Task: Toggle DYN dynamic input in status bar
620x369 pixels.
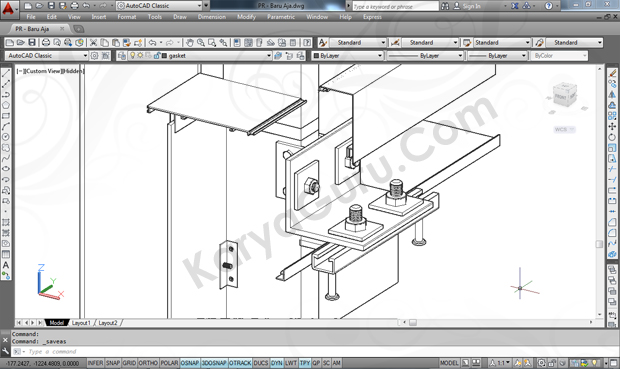Action: click(x=276, y=363)
